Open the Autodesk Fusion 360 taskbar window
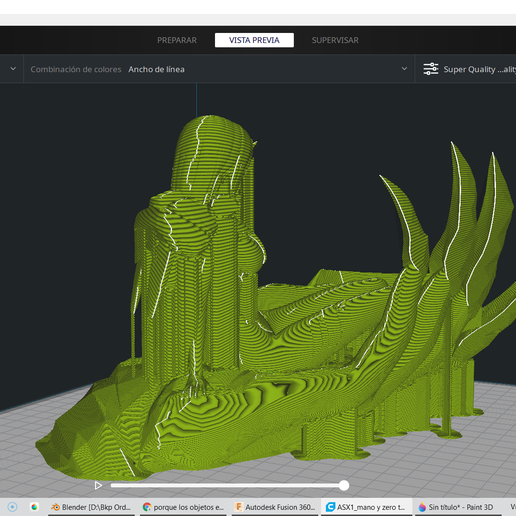This screenshot has height=516, width=516. (275, 507)
